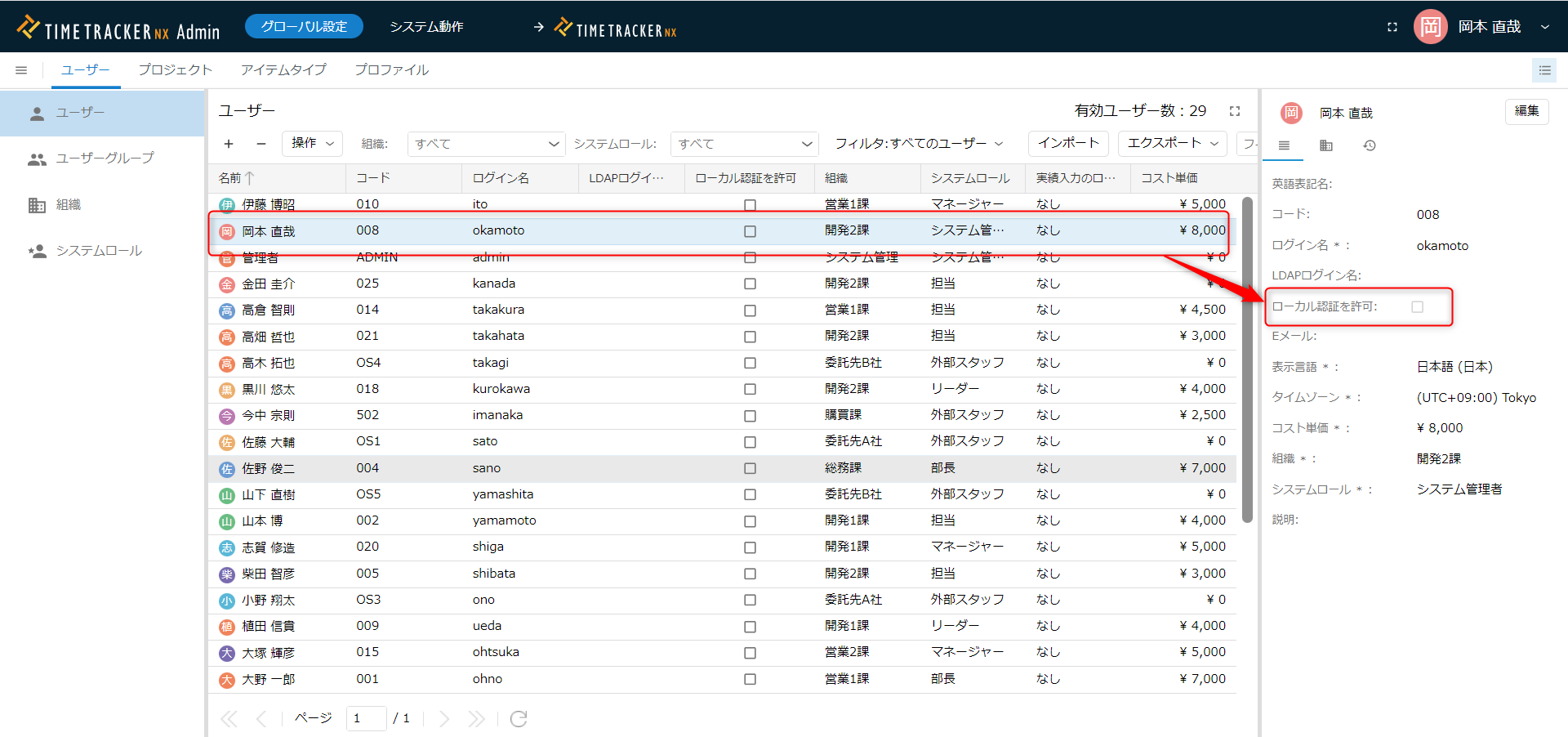Select ユーザーグループ in the sidebar
The height and width of the screenshot is (737, 1568).
105,159
